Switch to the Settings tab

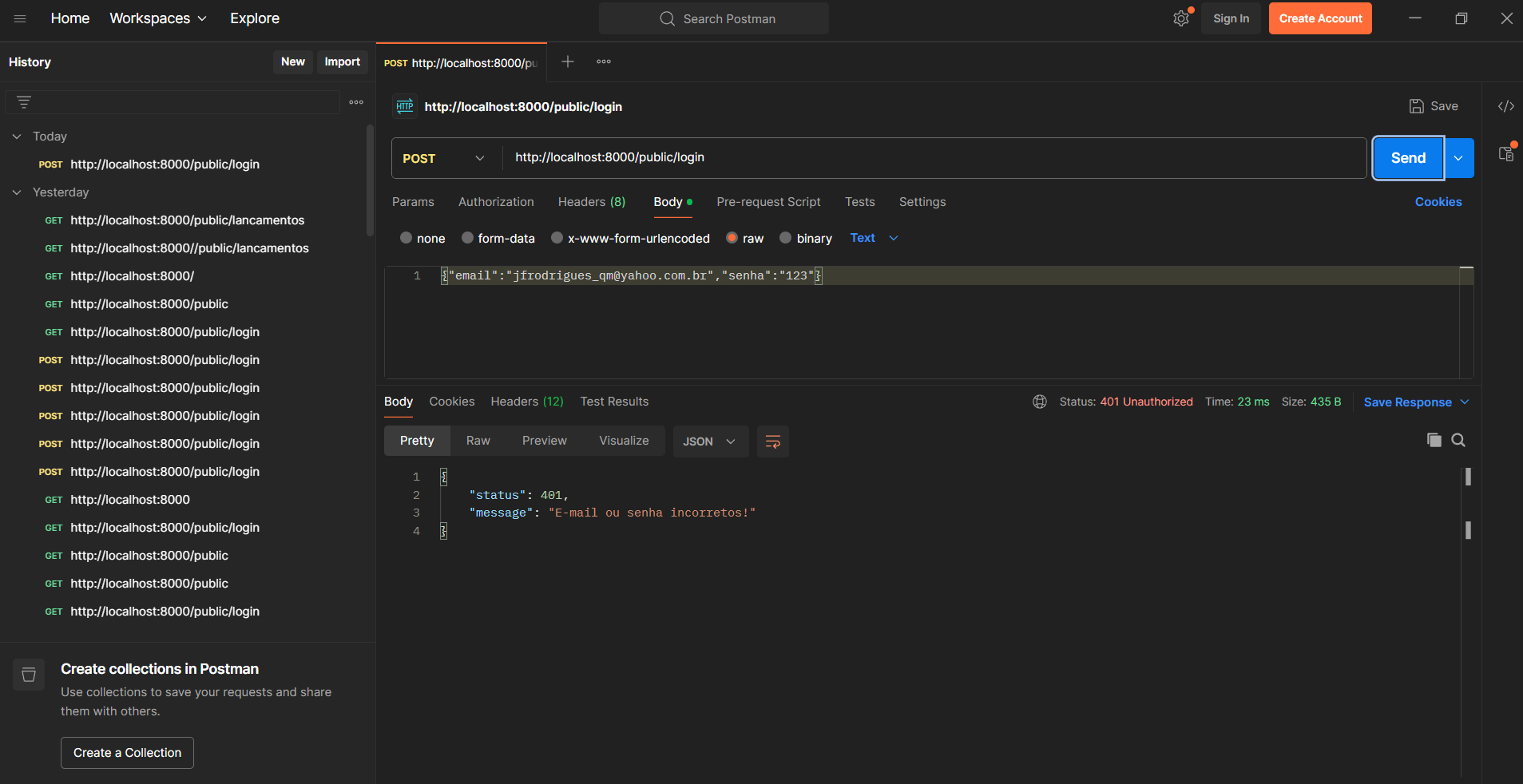(x=922, y=202)
